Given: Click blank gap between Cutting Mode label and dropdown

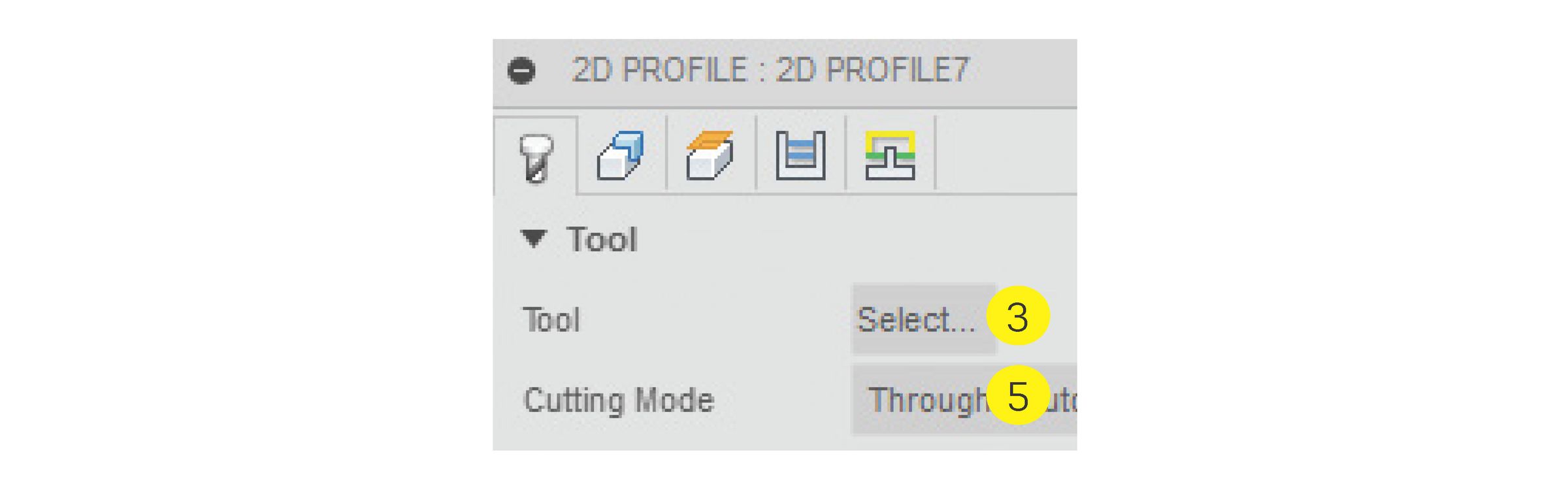Looking at the screenshot, I should [x=784, y=400].
